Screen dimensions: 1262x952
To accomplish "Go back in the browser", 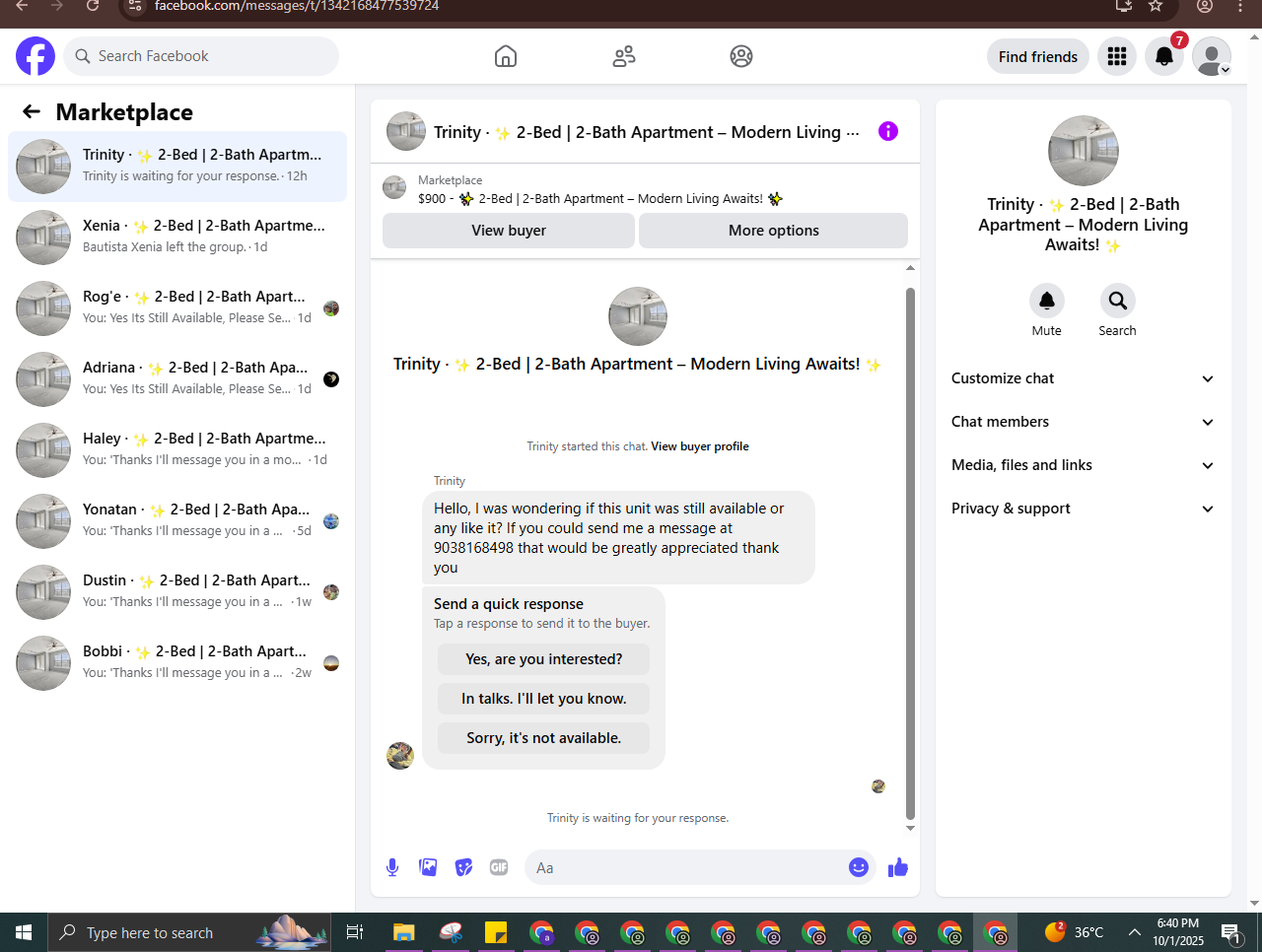I will [x=22, y=6].
